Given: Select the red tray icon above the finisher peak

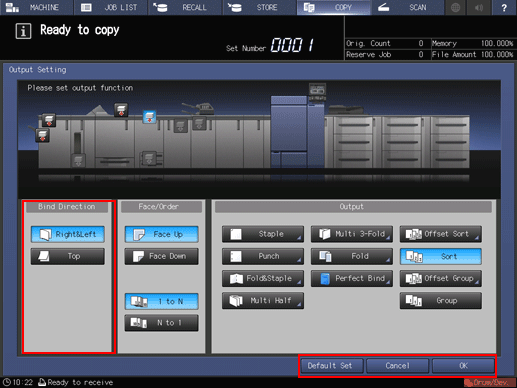Looking at the screenshot, I should tap(121, 110).
